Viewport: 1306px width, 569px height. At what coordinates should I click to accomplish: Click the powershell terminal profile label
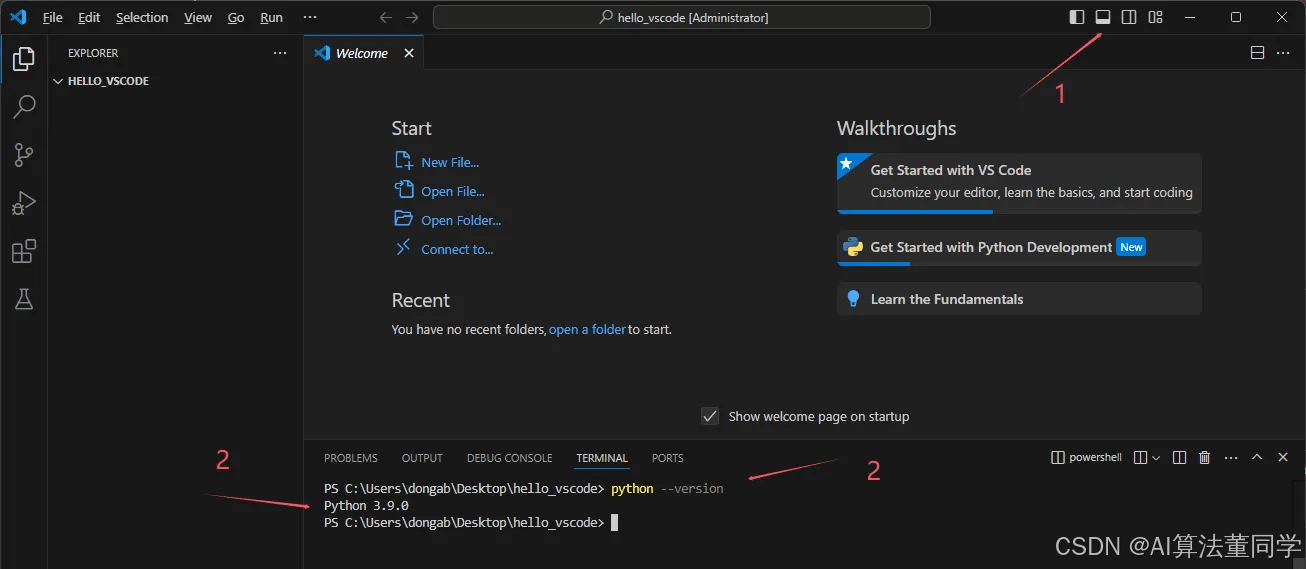1087,457
